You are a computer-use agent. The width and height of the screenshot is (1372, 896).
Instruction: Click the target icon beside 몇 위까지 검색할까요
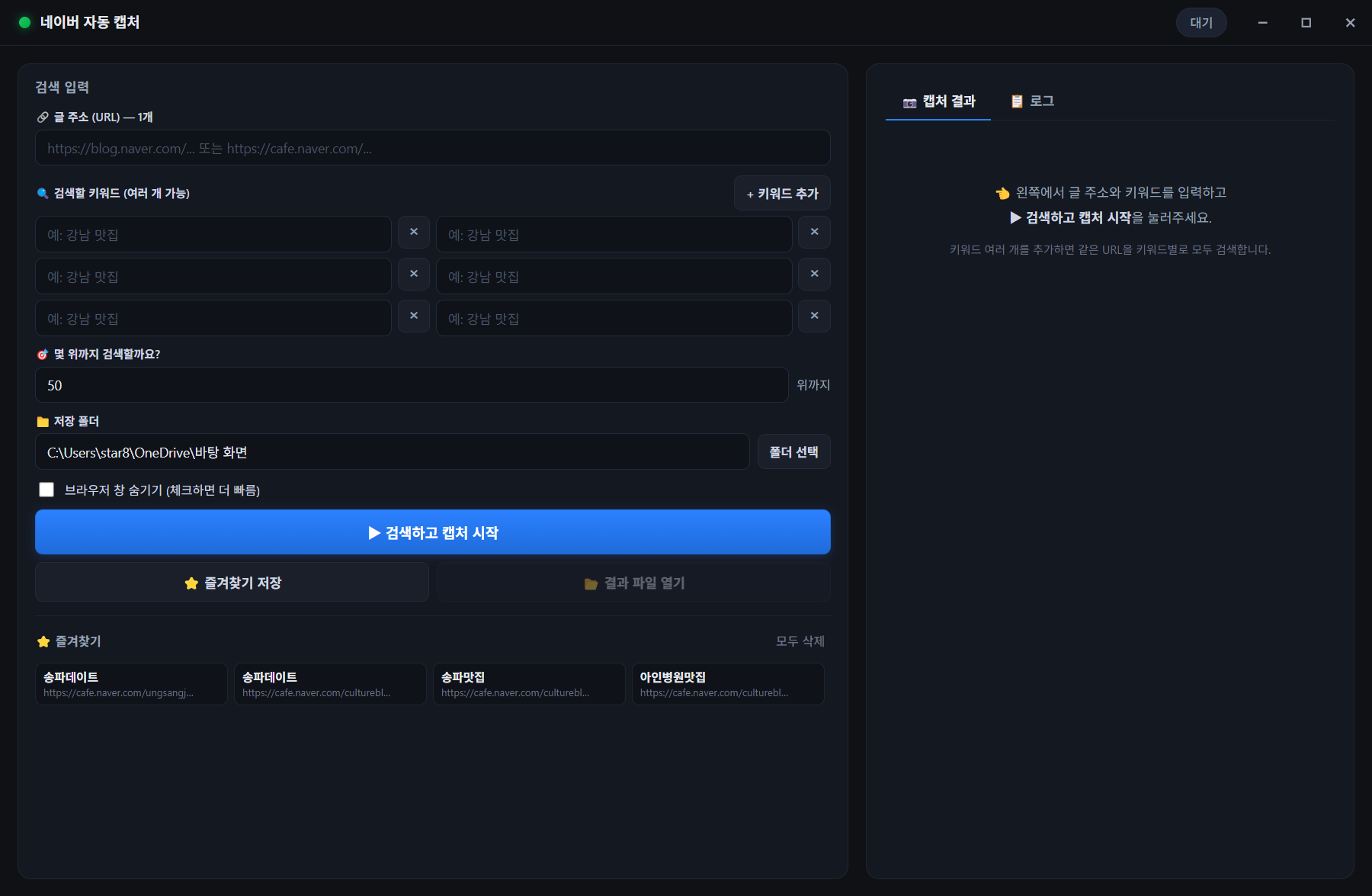click(x=43, y=355)
